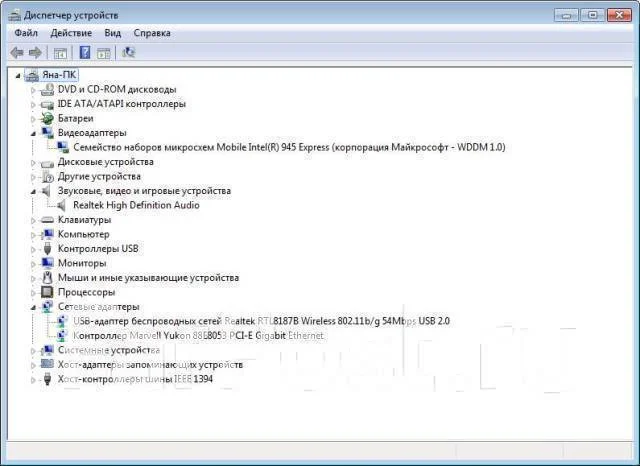Expand the Клавиатуры node

(x=33, y=220)
